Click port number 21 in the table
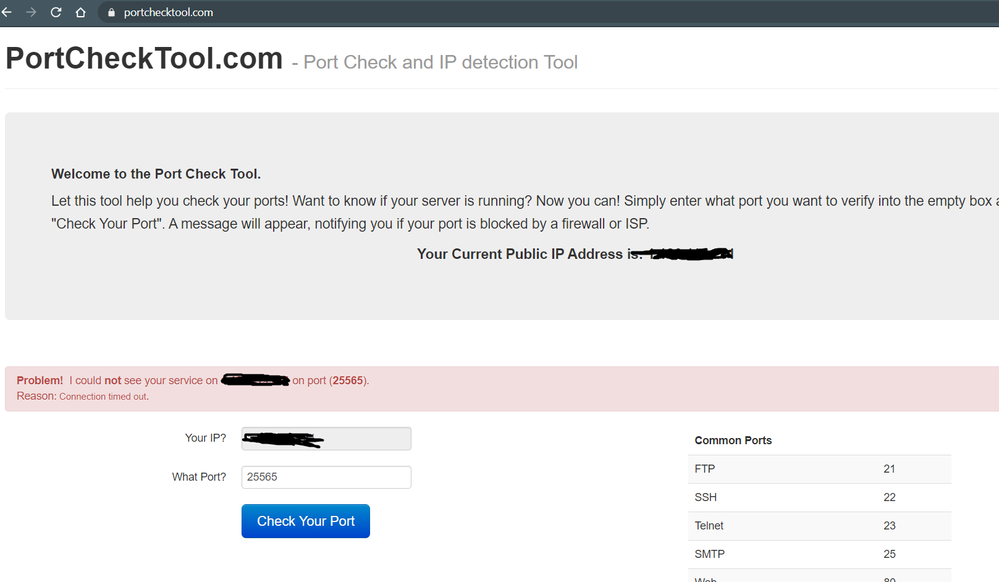The width and height of the screenshot is (999, 582). tap(889, 469)
